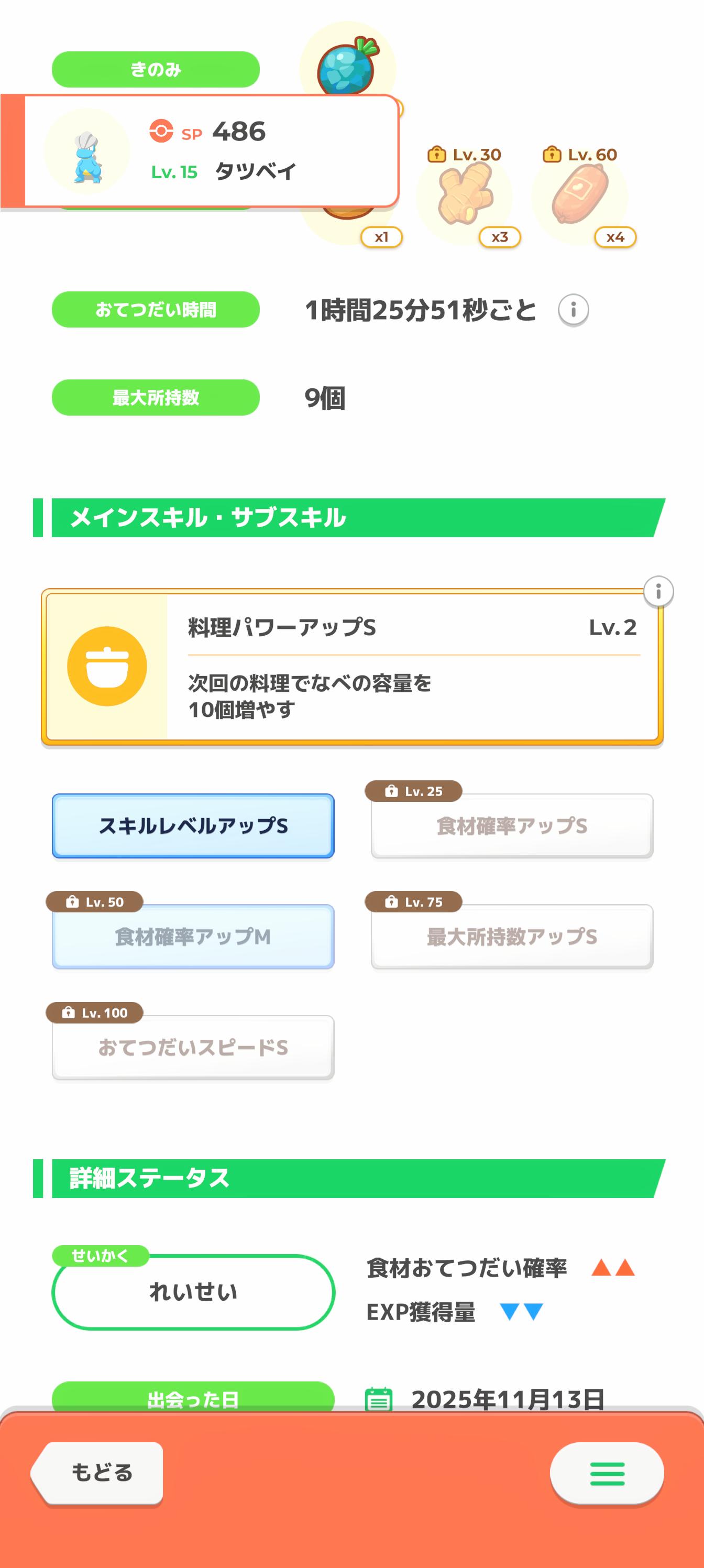Image resolution: width=704 pixels, height=1568 pixels.
Task: Tap the タツベイ Pokémon portrait icon
Action: pos(87,152)
